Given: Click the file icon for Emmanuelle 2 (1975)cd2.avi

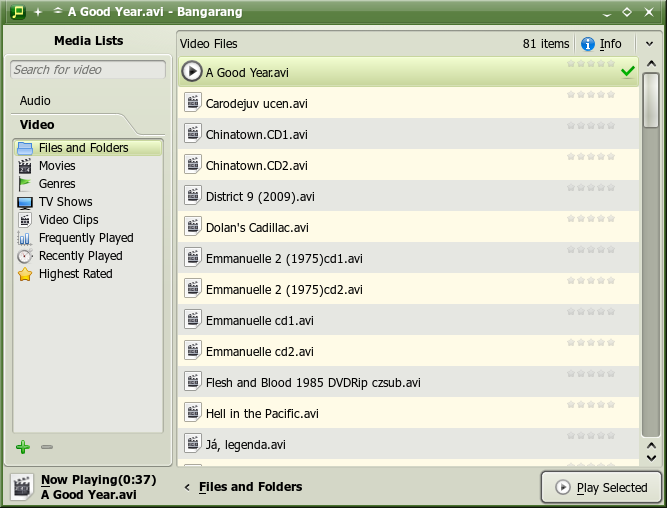Looking at the screenshot, I should [x=193, y=289].
